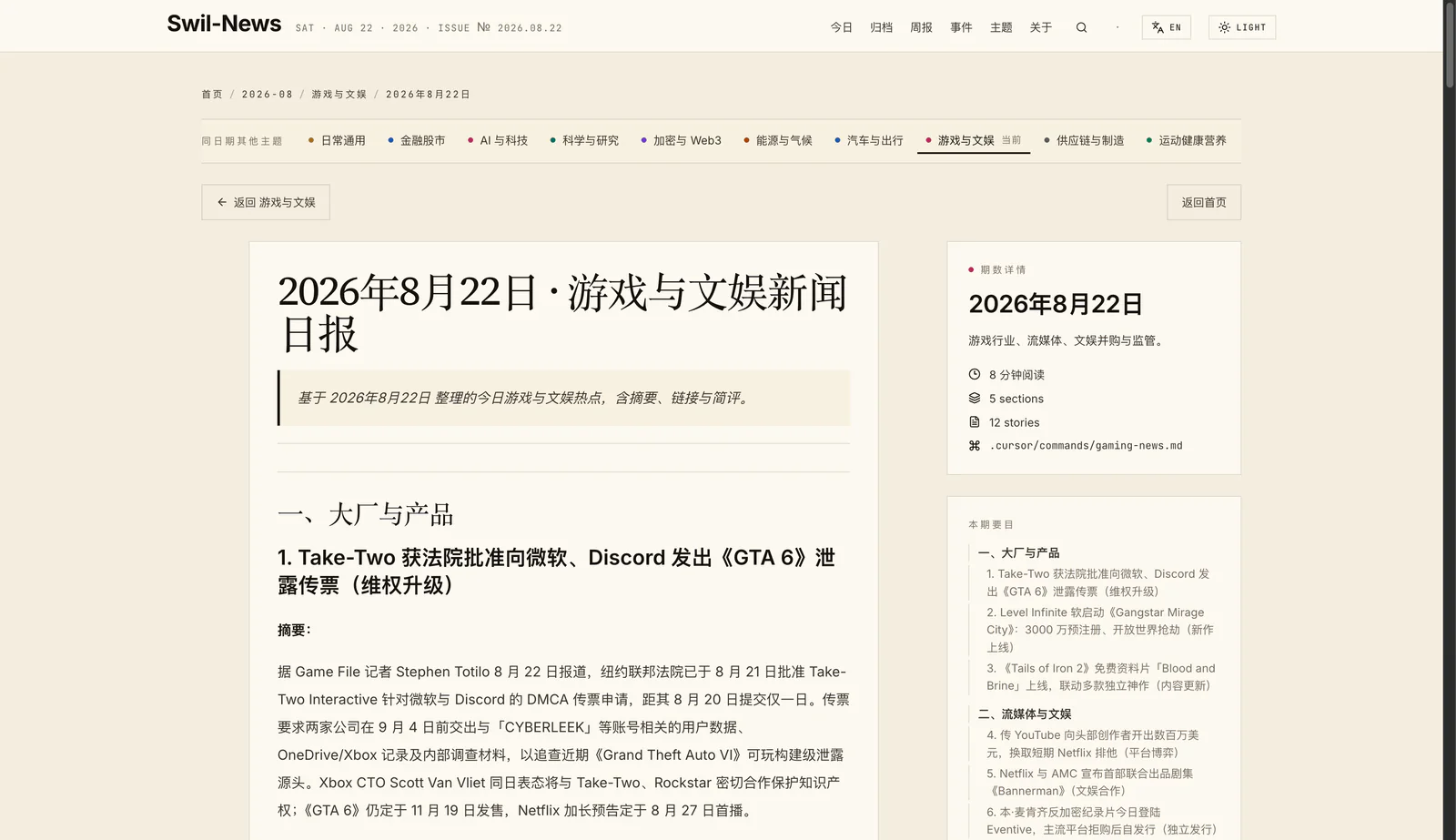The image size is (1456, 840).
Task: Switch to the 运动健康营养 topic tab
Action: (x=1186, y=140)
